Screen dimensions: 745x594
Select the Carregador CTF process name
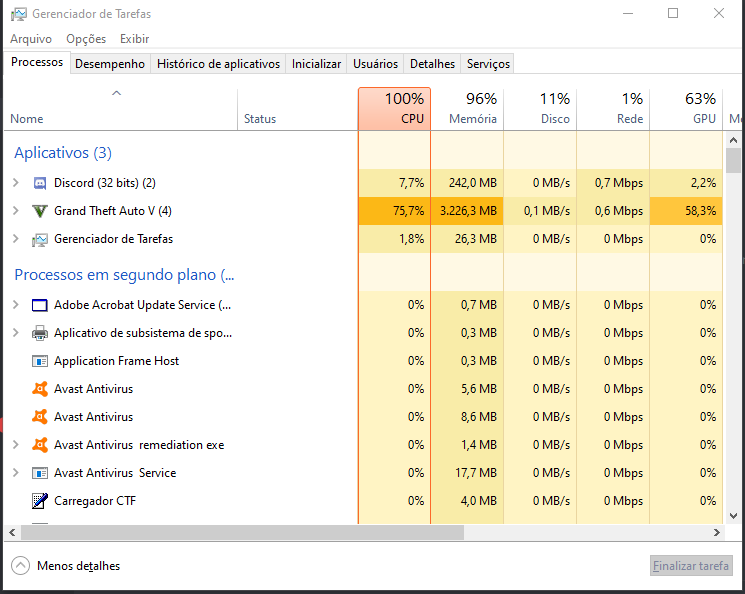coord(95,501)
